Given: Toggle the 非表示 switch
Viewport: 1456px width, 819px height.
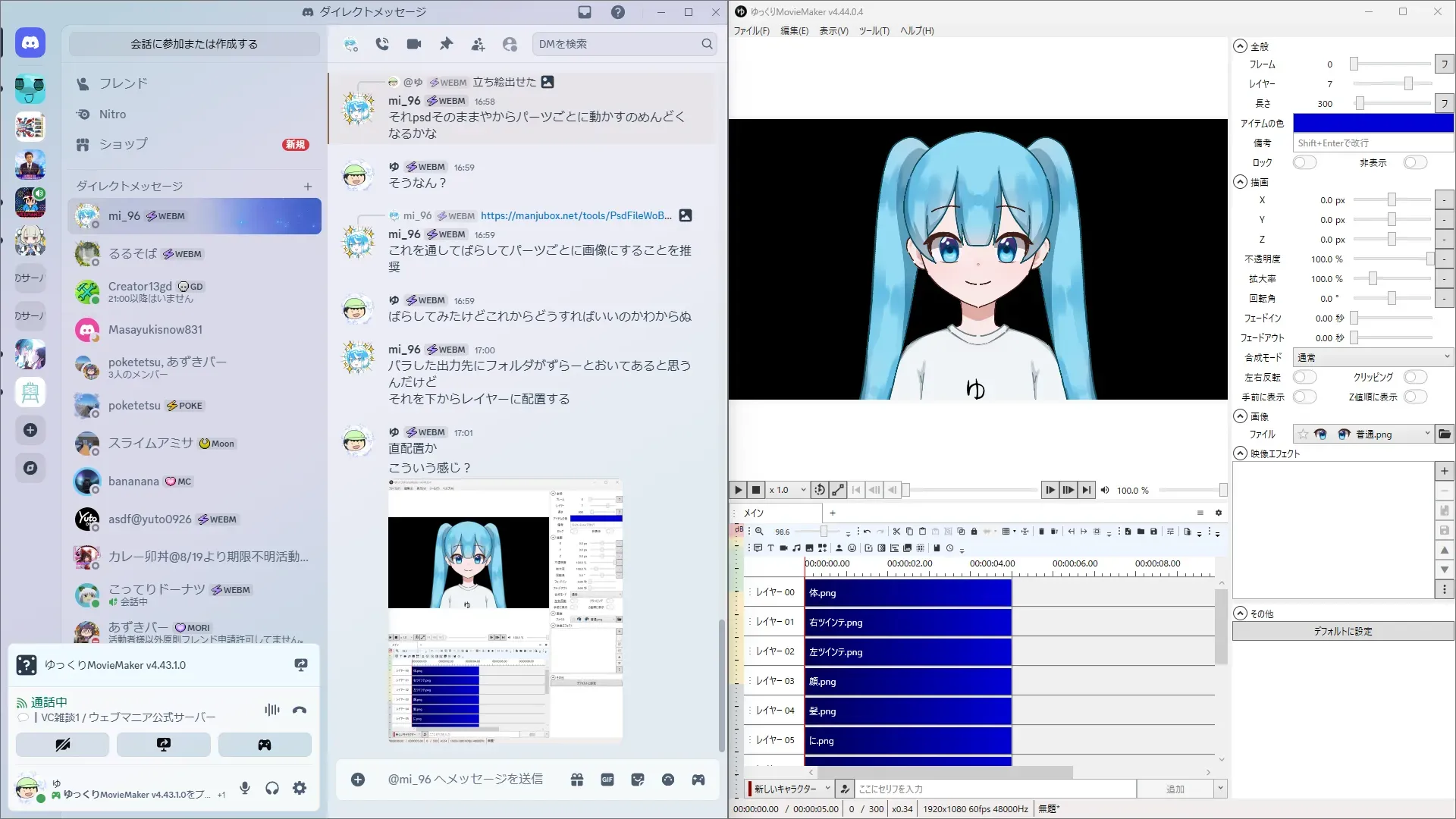Looking at the screenshot, I should [x=1414, y=162].
